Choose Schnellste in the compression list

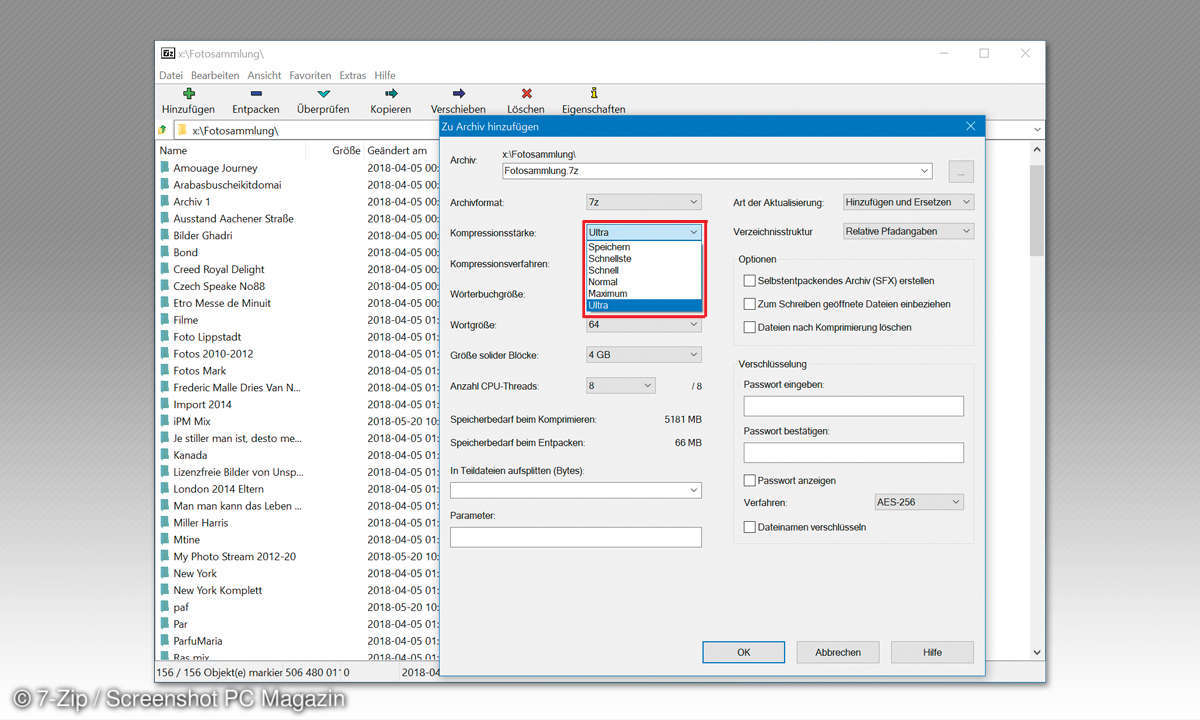coord(643,259)
